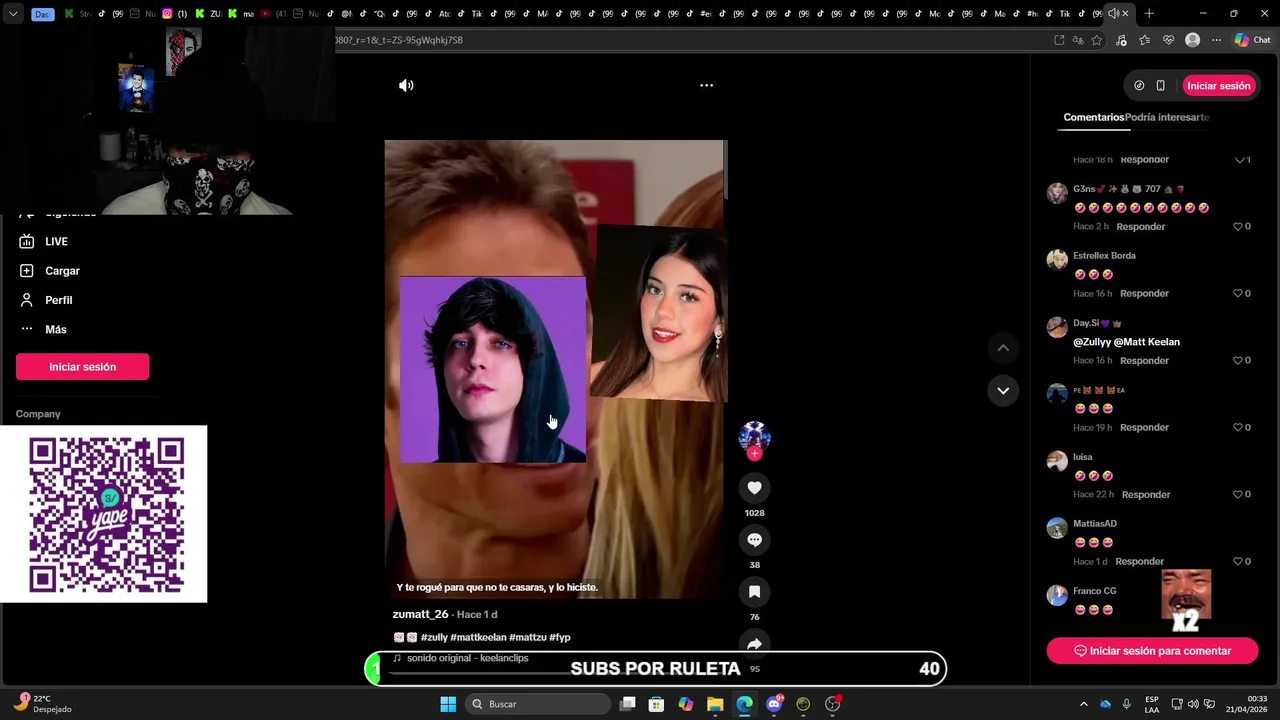Open the video more options menu
This screenshot has width=1280, height=720.
(706, 85)
